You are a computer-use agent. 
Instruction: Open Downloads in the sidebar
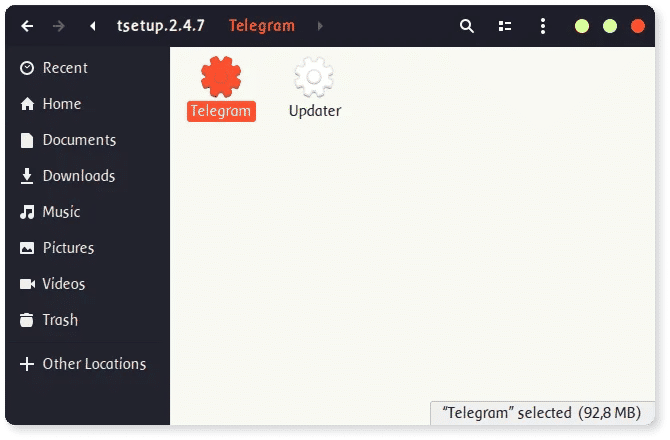pos(88,176)
